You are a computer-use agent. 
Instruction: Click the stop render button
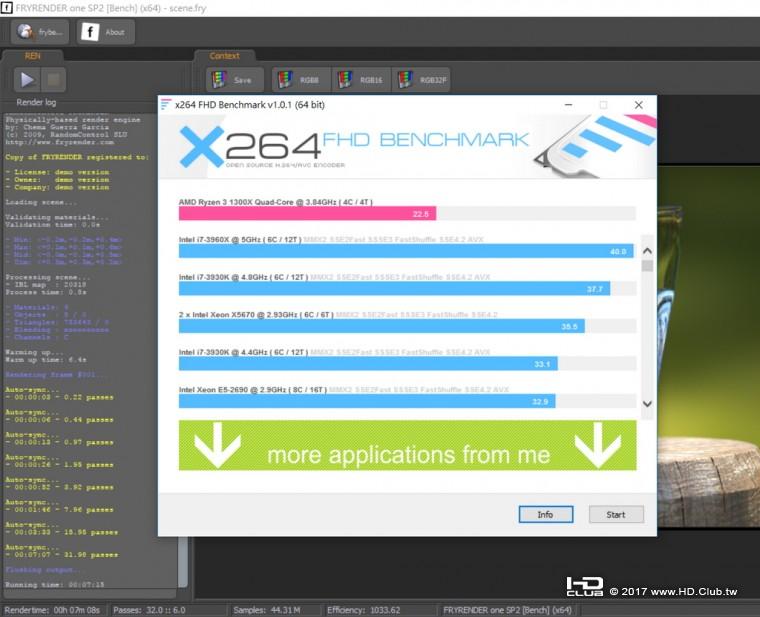(53, 80)
